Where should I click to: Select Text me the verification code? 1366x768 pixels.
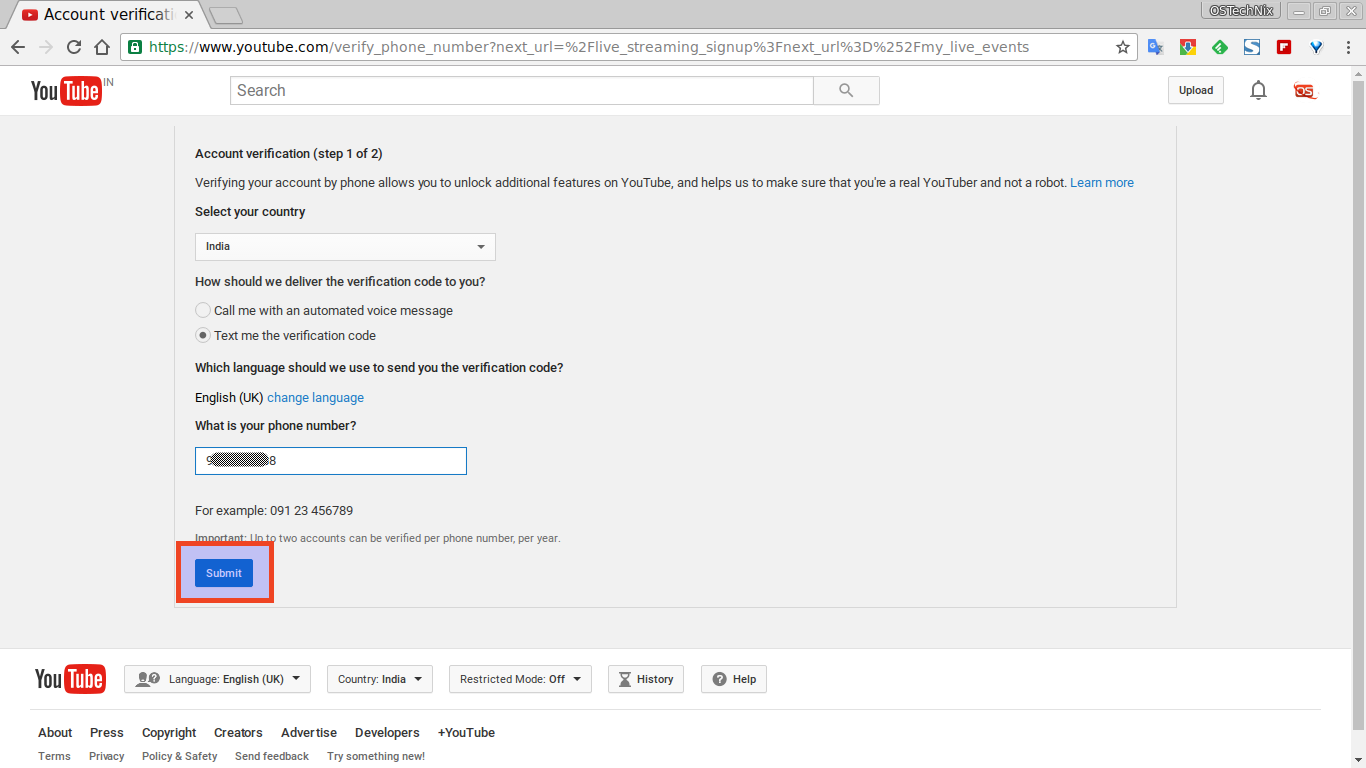(x=203, y=335)
